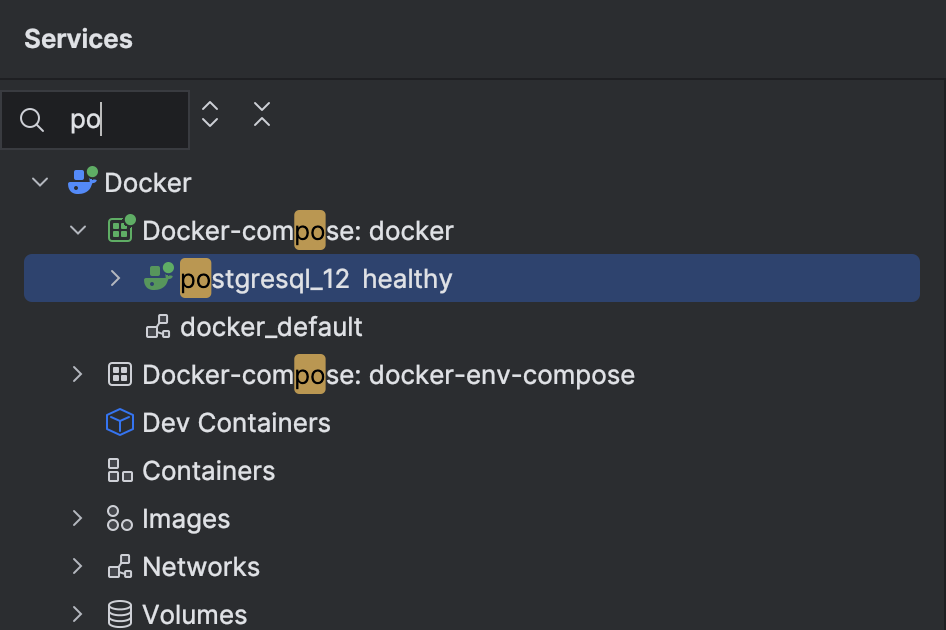Select the docker_default tree entry
The height and width of the screenshot is (630, 946).
click(270, 326)
